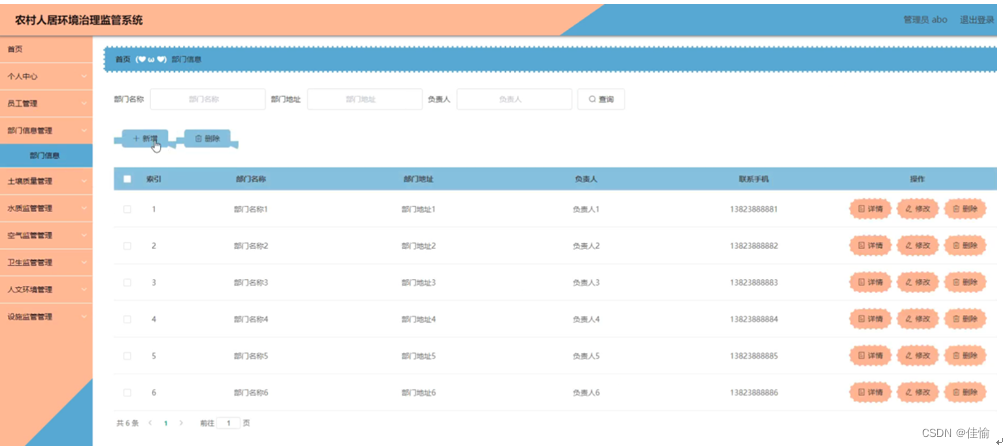Click 修改 for 部门名称4 row
The image size is (1005, 448).
point(918,319)
